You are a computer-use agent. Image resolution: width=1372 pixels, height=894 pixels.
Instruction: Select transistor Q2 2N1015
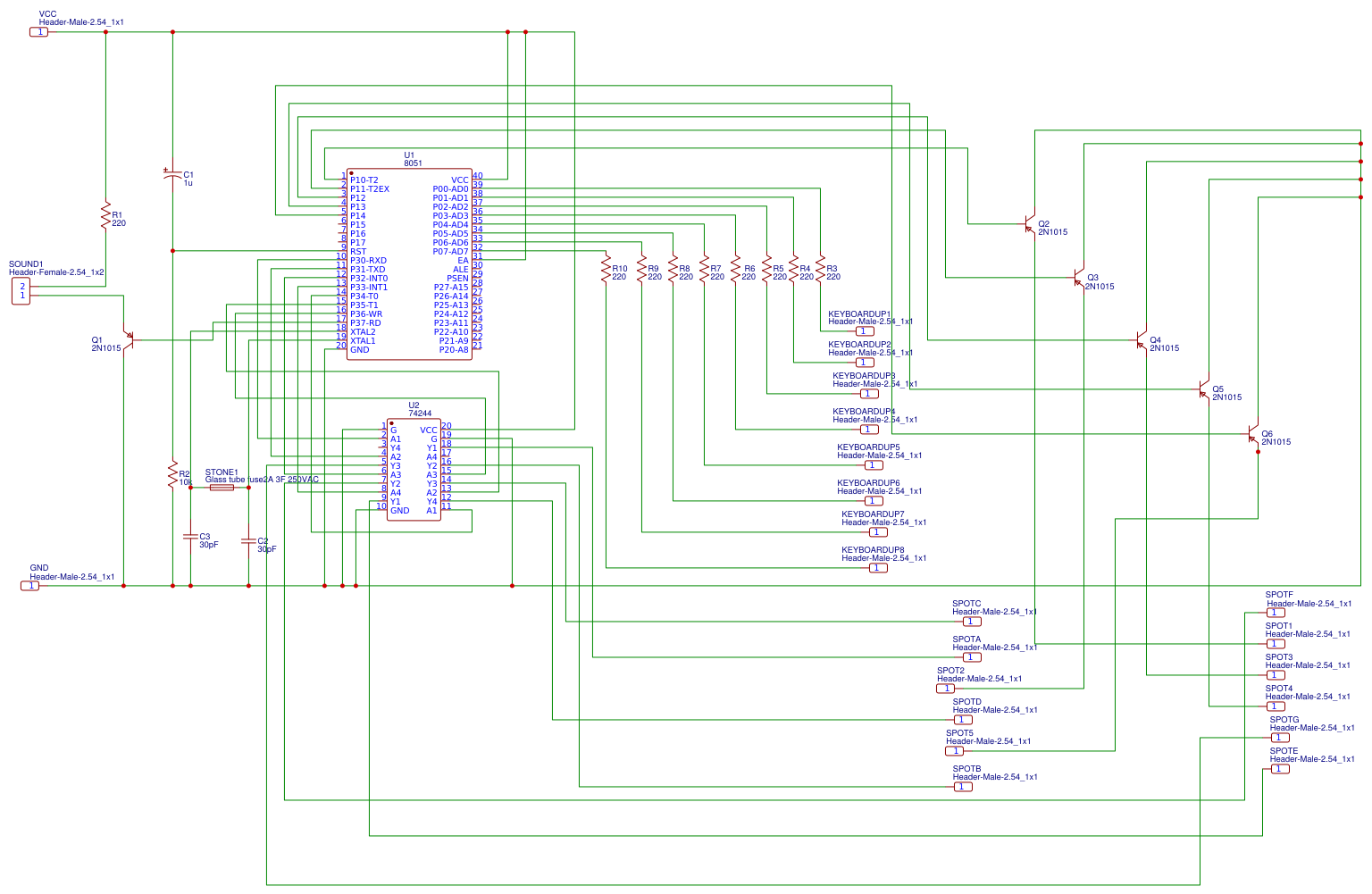pyautogui.click(x=1030, y=223)
